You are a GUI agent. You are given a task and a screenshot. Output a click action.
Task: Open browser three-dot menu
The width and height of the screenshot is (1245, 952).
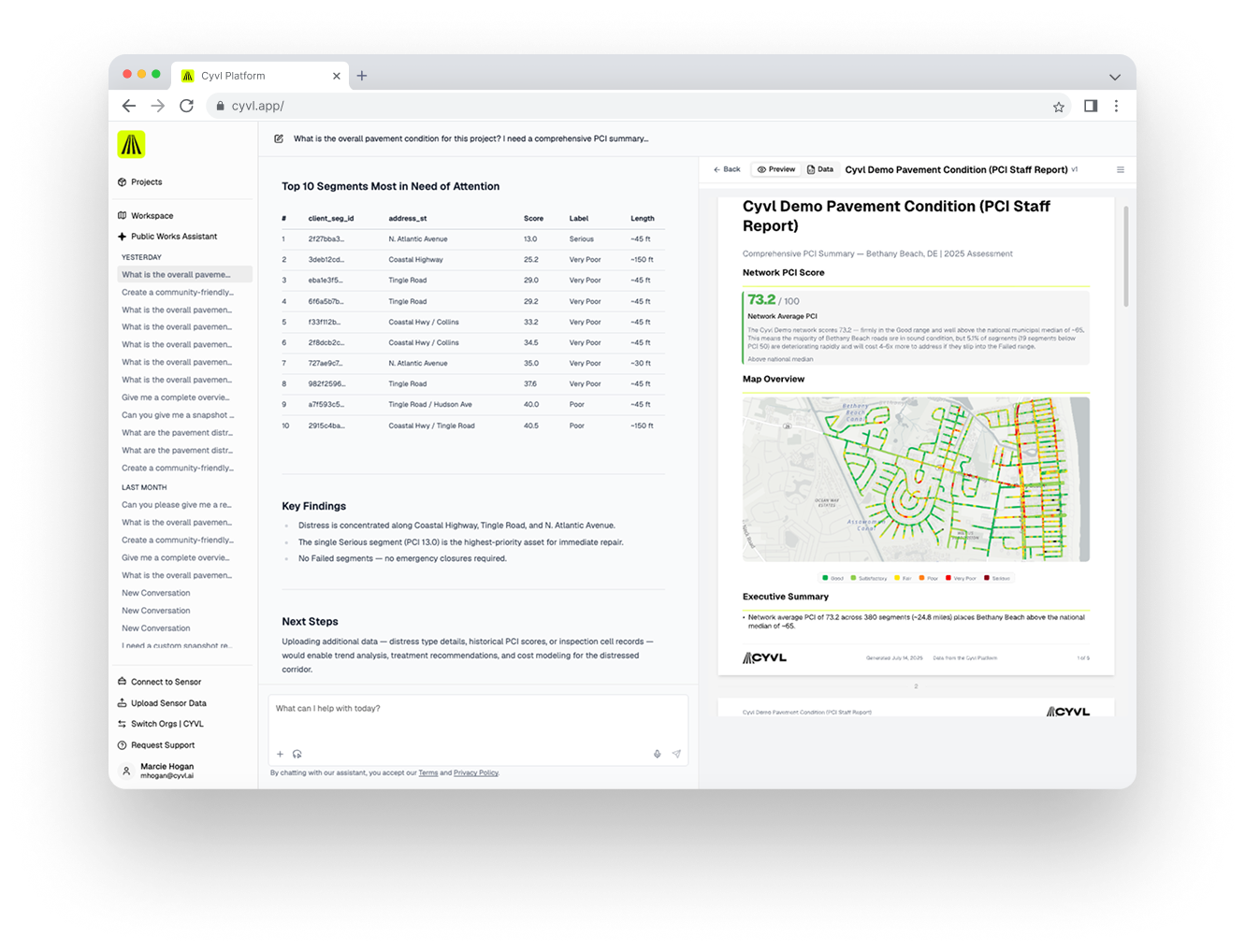[x=1117, y=107]
